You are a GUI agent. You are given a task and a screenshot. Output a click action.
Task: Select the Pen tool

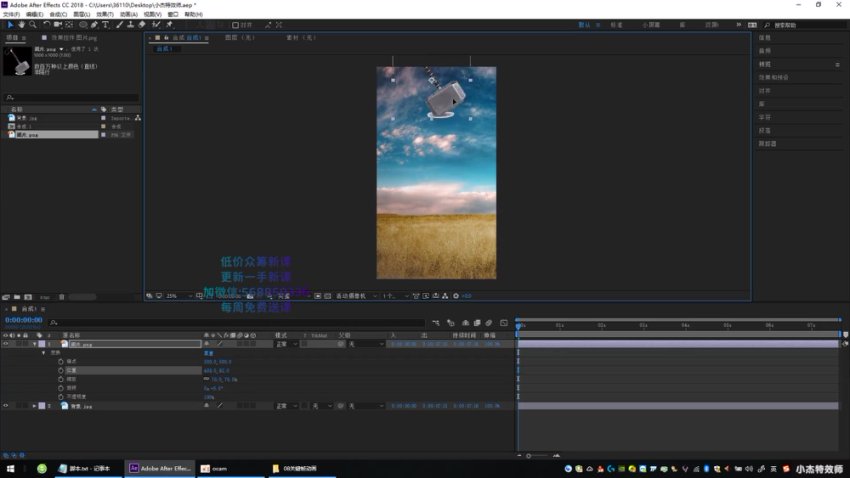[96, 25]
